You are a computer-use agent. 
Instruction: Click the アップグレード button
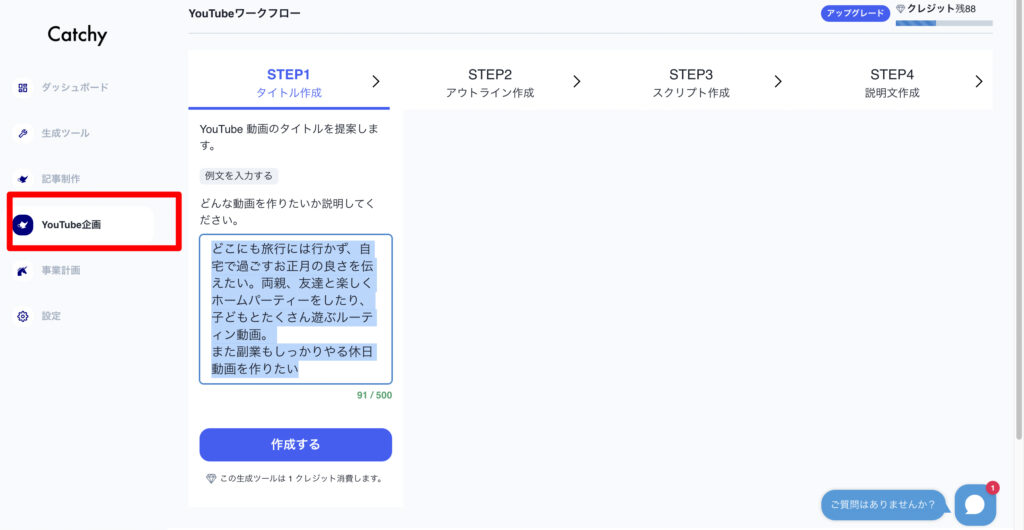point(855,13)
